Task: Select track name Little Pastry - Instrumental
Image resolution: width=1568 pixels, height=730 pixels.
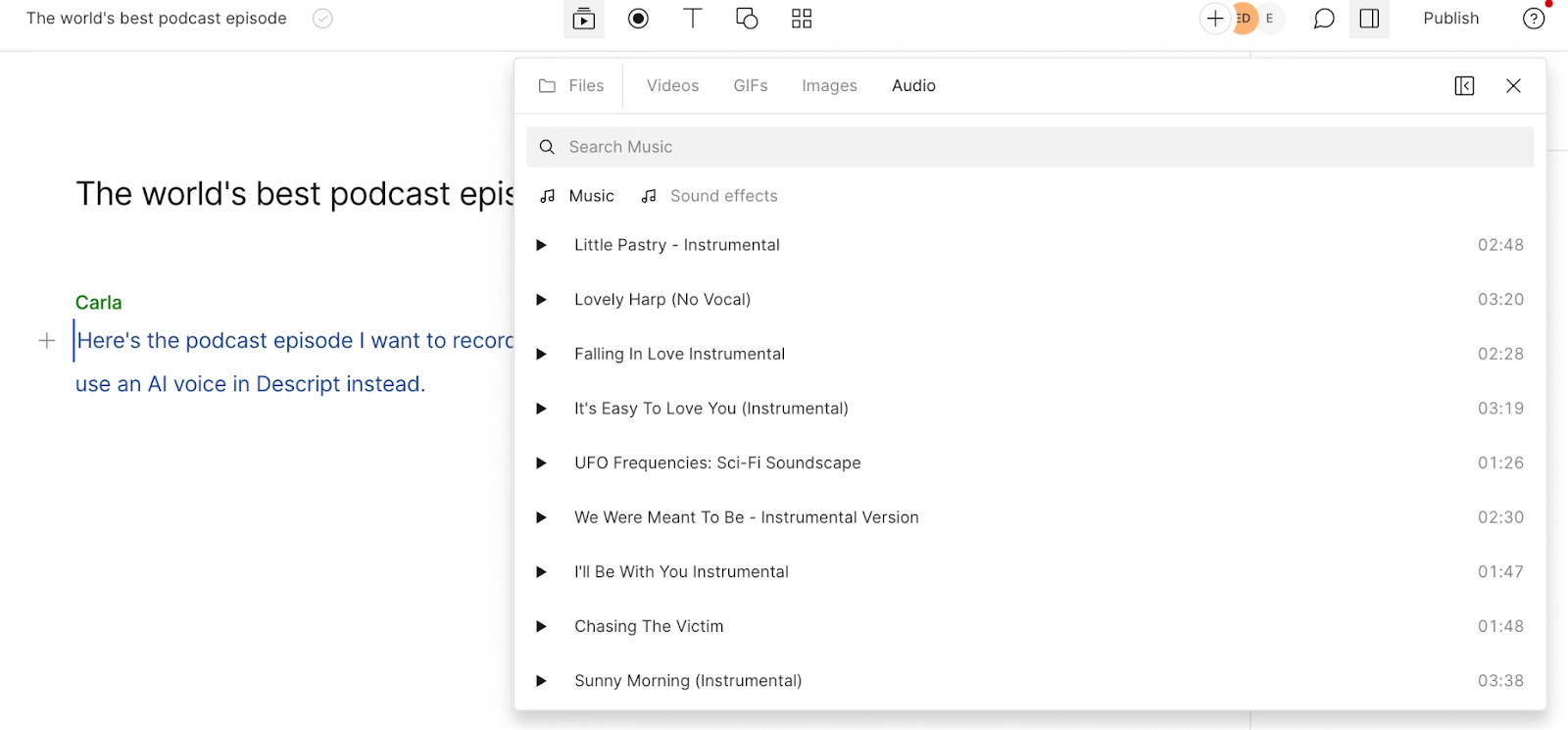Action: (677, 245)
